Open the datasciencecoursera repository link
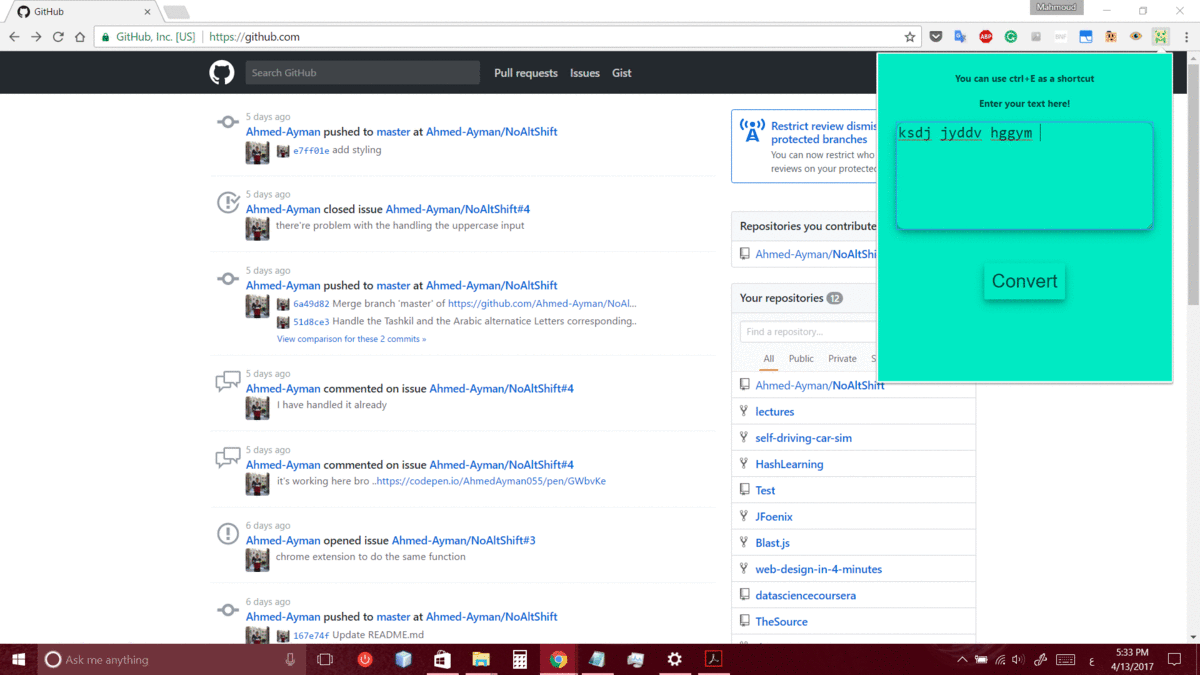Screen dimensions: 1200x675 point(806,595)
